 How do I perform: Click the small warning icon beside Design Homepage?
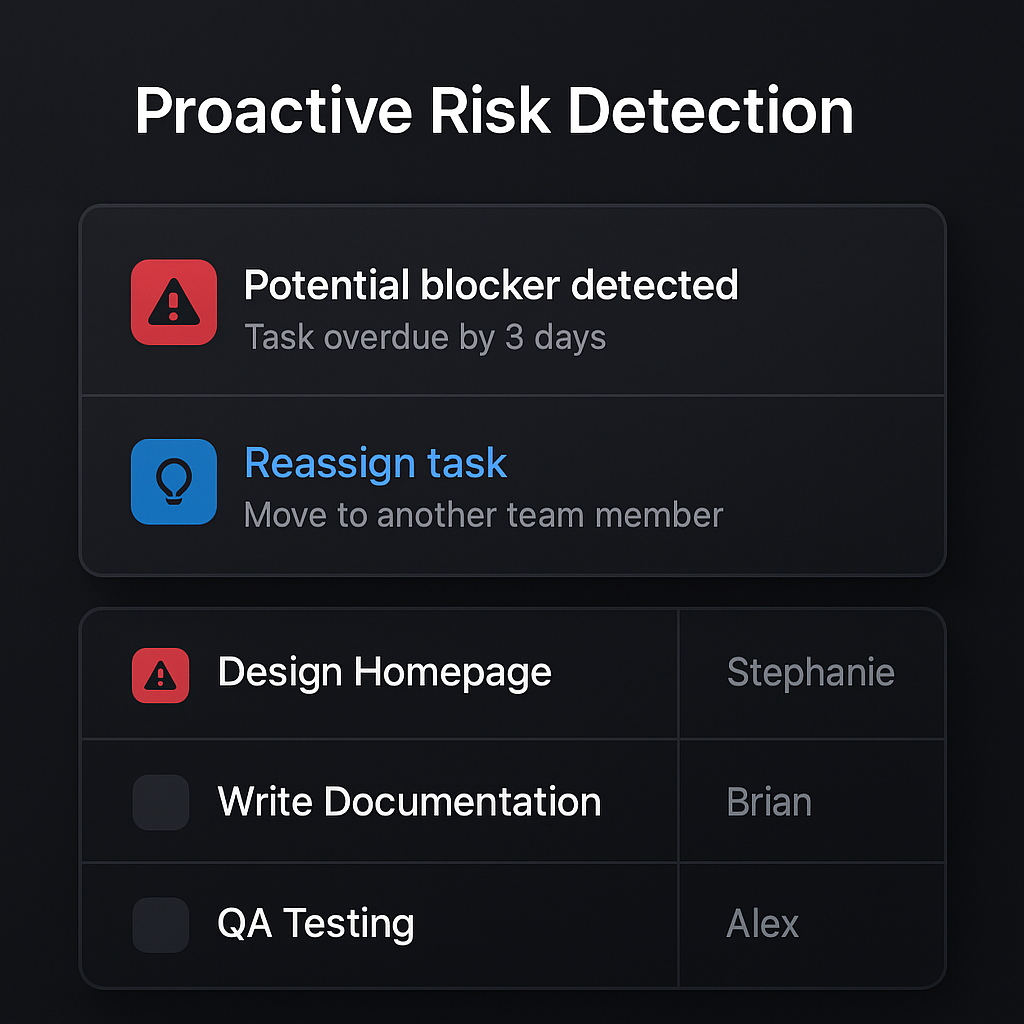160,675
